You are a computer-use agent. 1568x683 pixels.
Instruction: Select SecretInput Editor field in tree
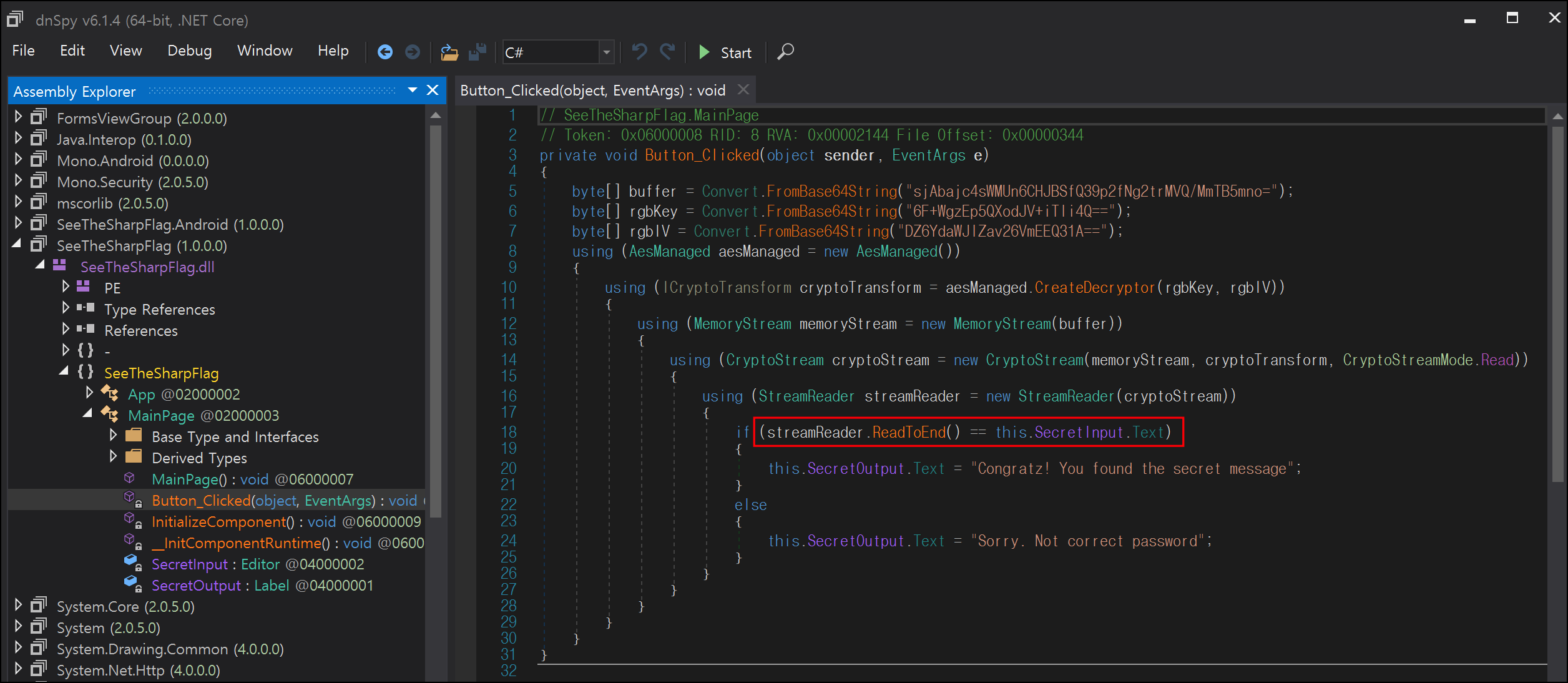[190, 564]
